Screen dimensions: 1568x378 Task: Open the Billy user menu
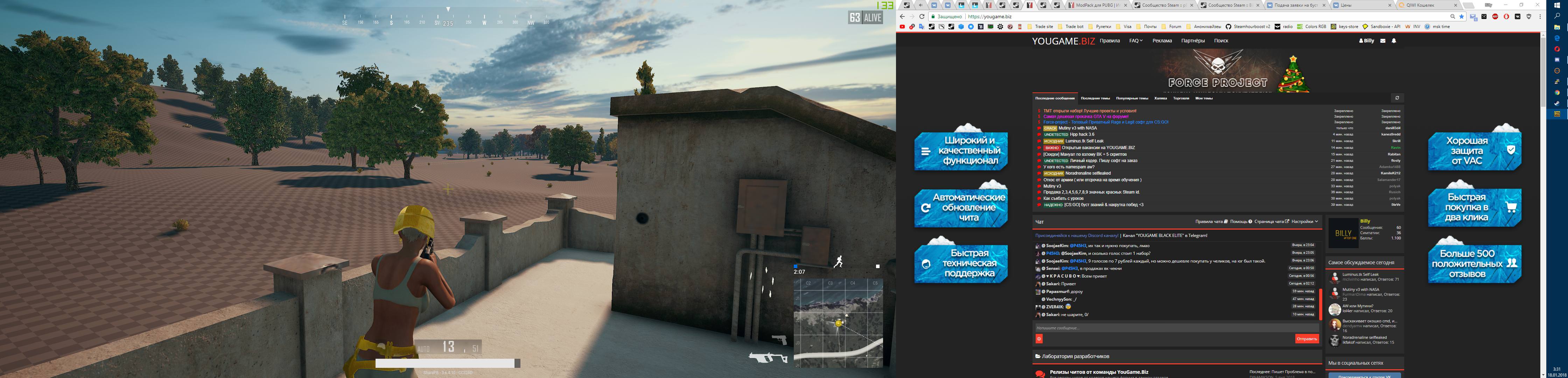point(1366,41)
